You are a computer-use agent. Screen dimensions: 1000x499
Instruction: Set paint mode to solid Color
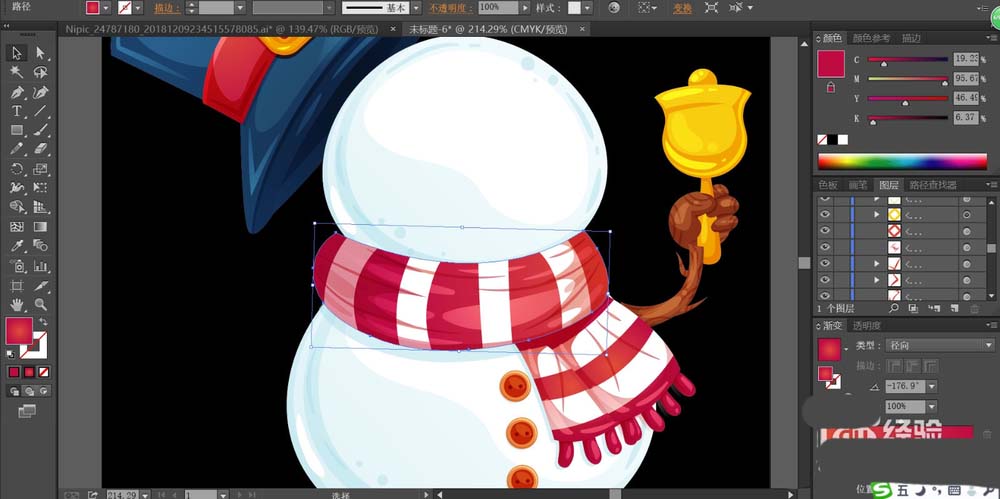[x=13, y=371]
